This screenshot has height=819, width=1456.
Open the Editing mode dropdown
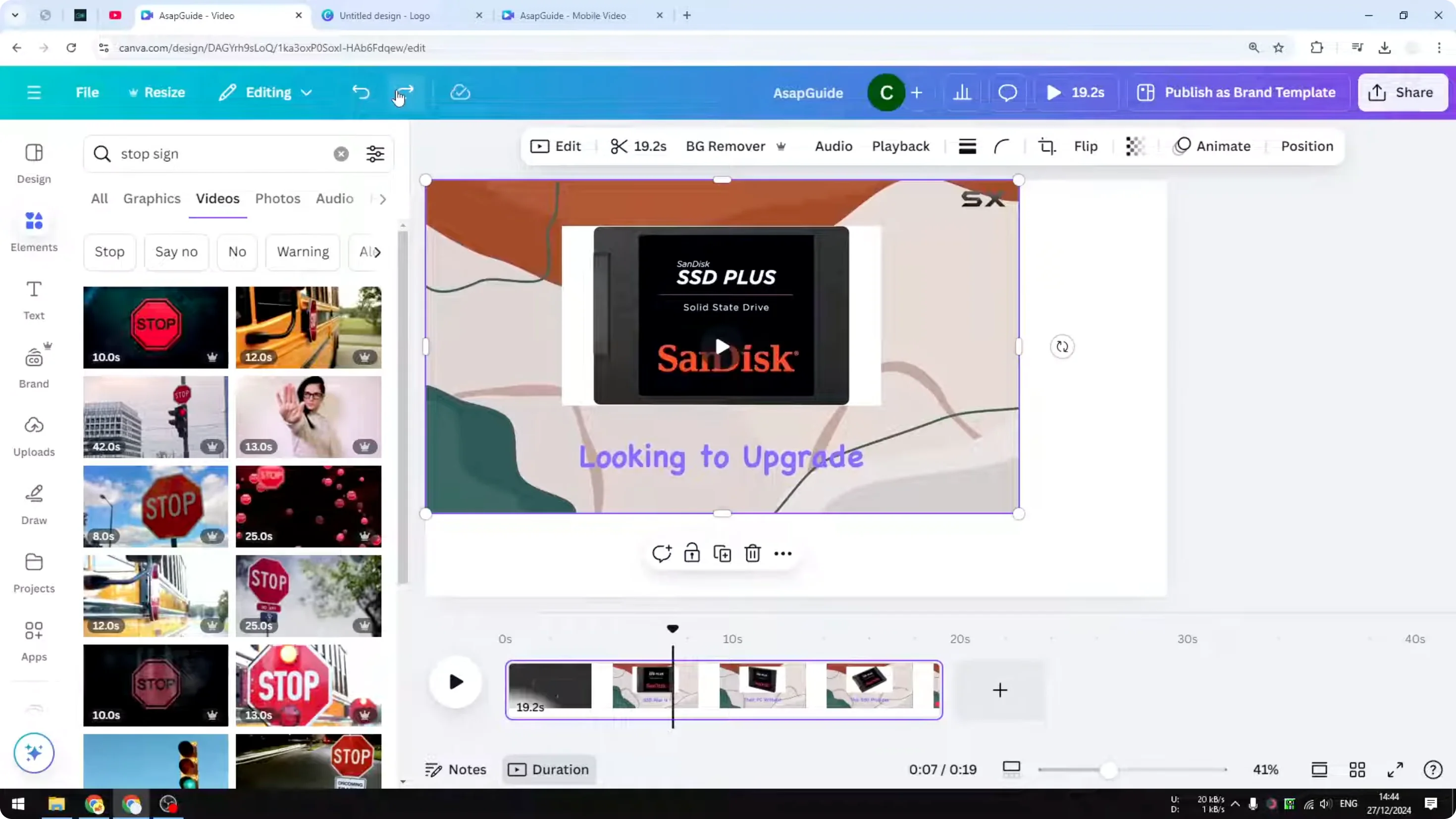[264, 92]
